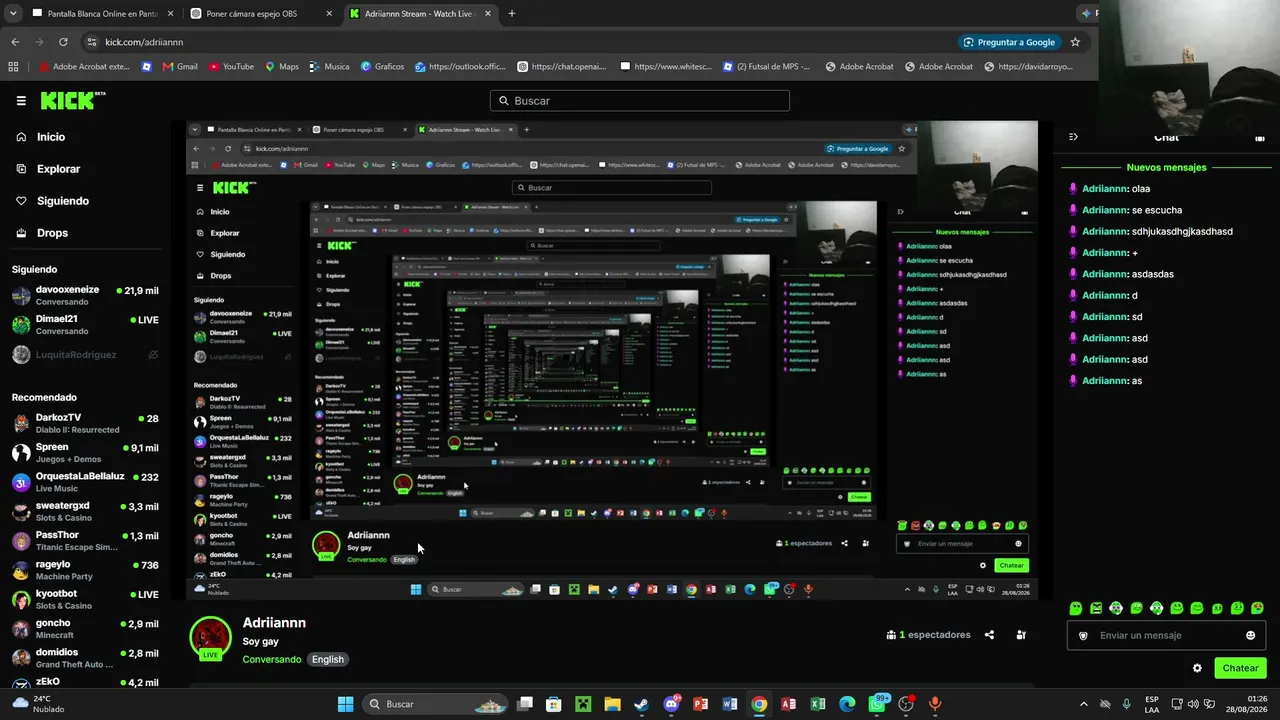Click the Nuevos mensajes divider label
Viewport: 1280px width, 720px height.
pos(1166,168)
